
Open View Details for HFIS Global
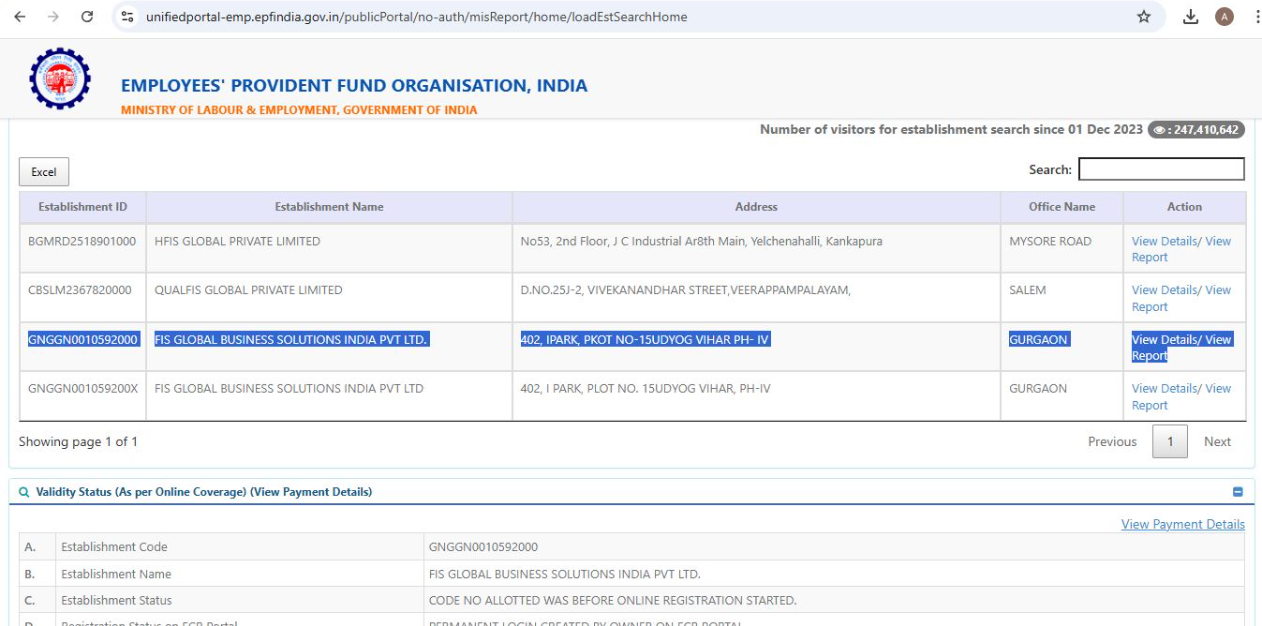pos(1164,241)
